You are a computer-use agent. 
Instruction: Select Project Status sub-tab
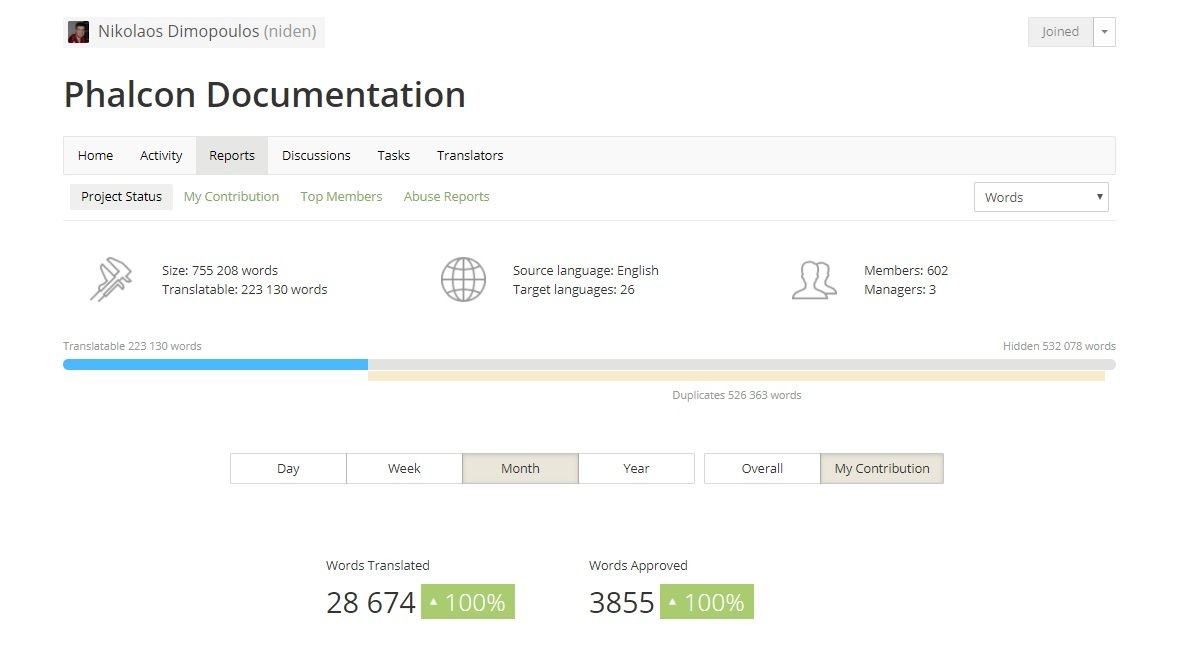122,197
